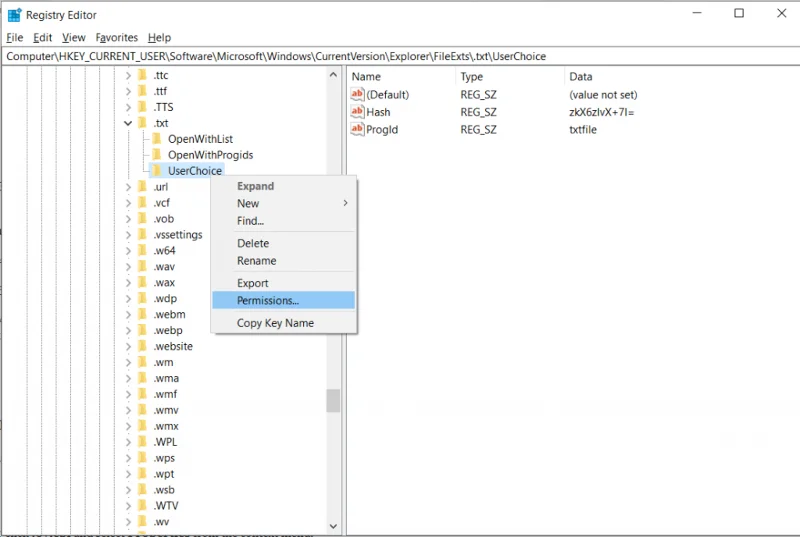Screen dimensions: 800x537
Task: Click the Data column header
Action: [x=682, y=76]
